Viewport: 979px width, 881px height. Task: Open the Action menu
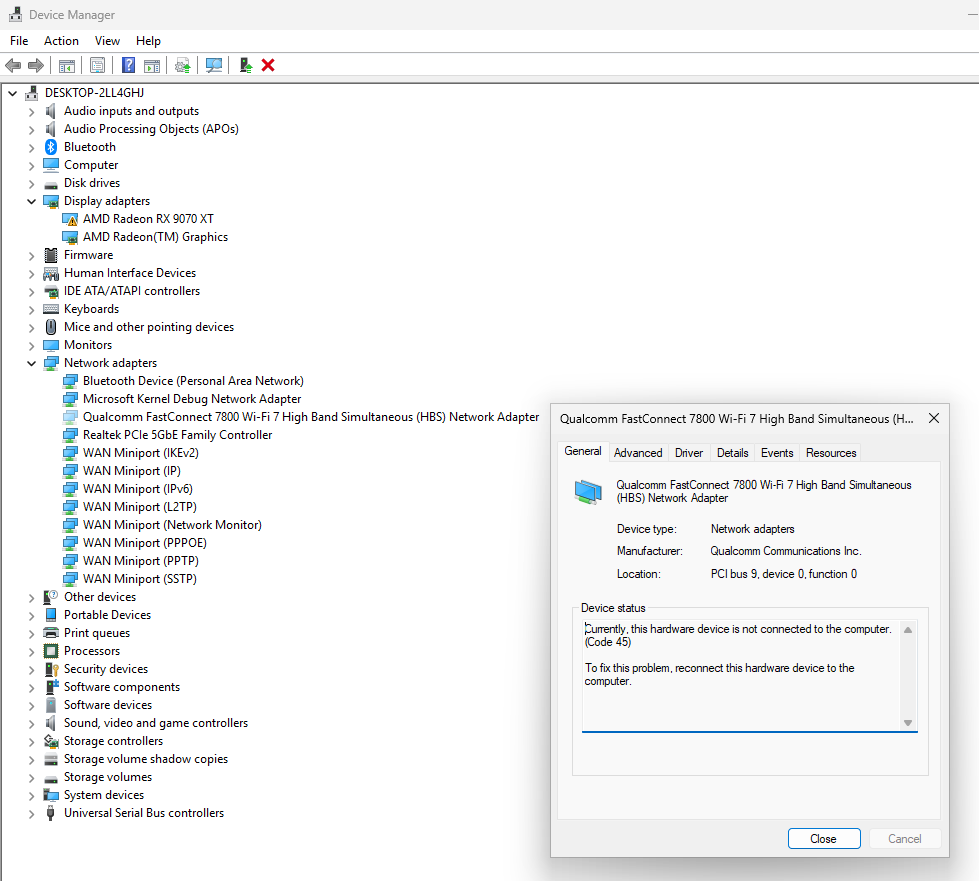point(61,41)
